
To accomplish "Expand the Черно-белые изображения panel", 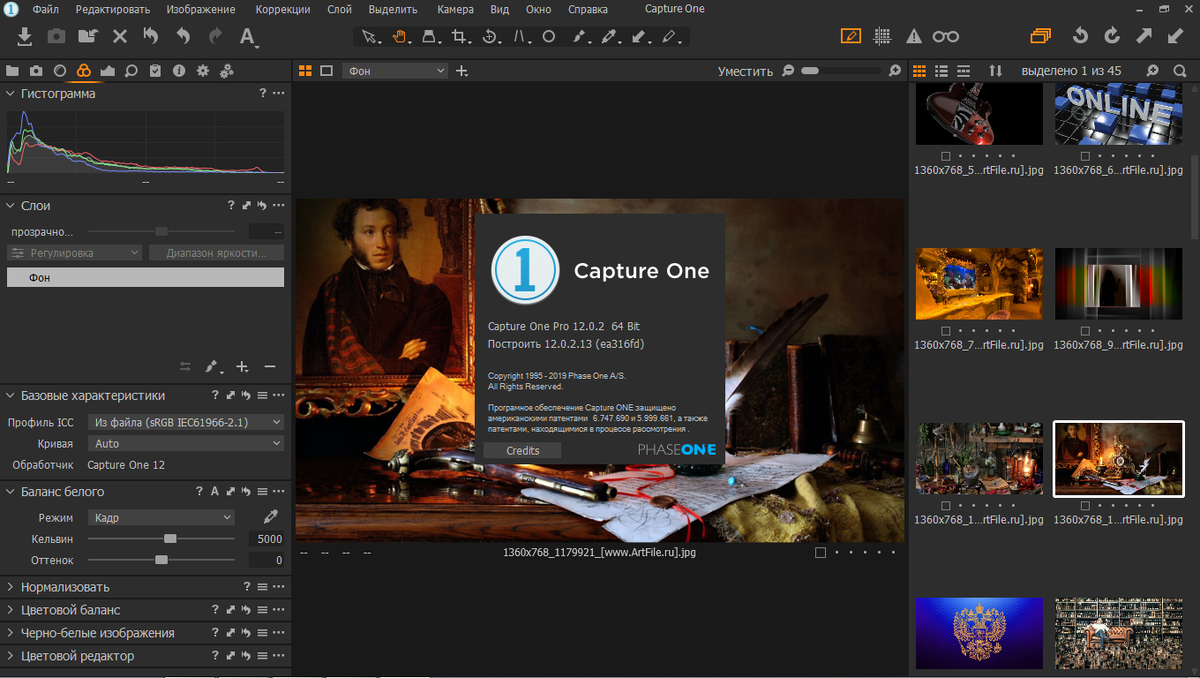I will click(x=11, y=633).
